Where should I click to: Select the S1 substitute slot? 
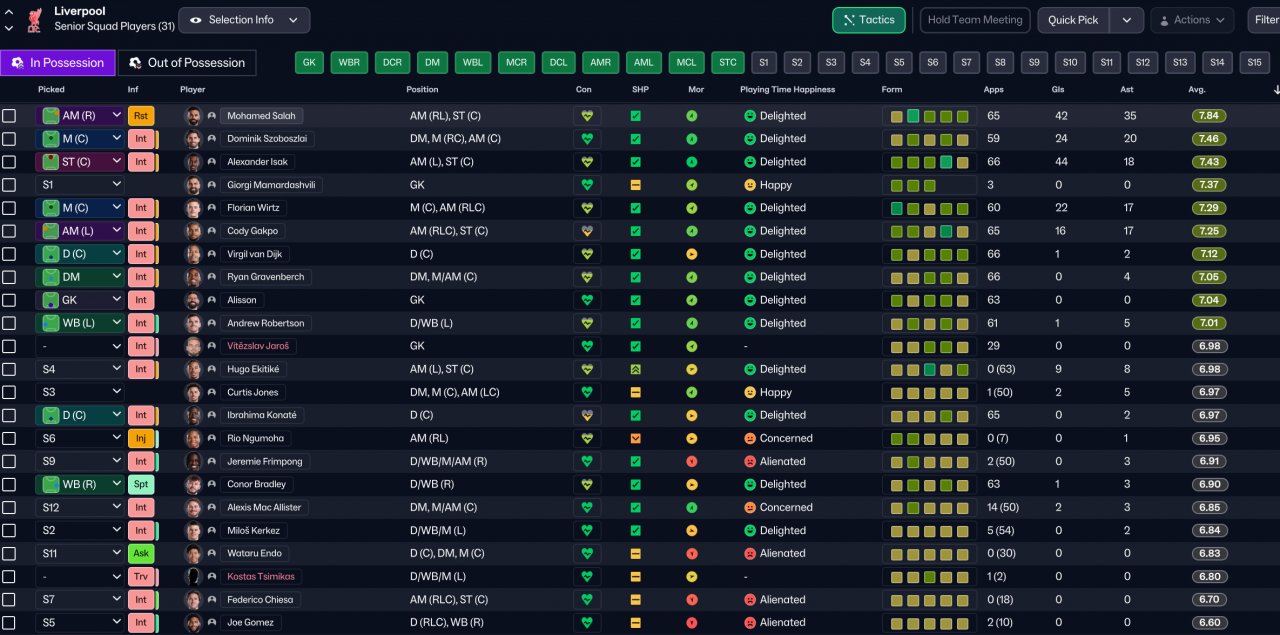click(x=764, y=63)
